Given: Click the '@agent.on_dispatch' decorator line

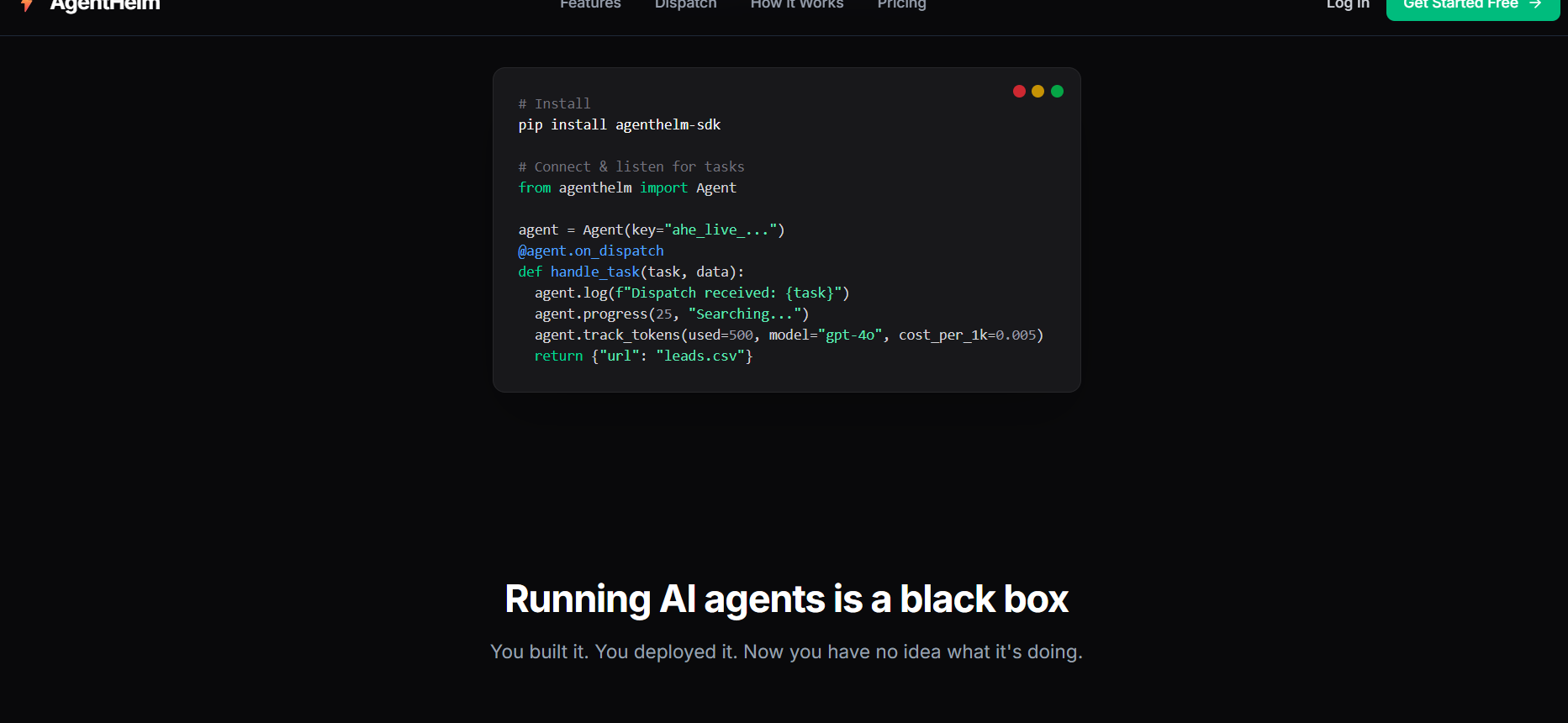Looking at the screenshot, I should 591,251.
